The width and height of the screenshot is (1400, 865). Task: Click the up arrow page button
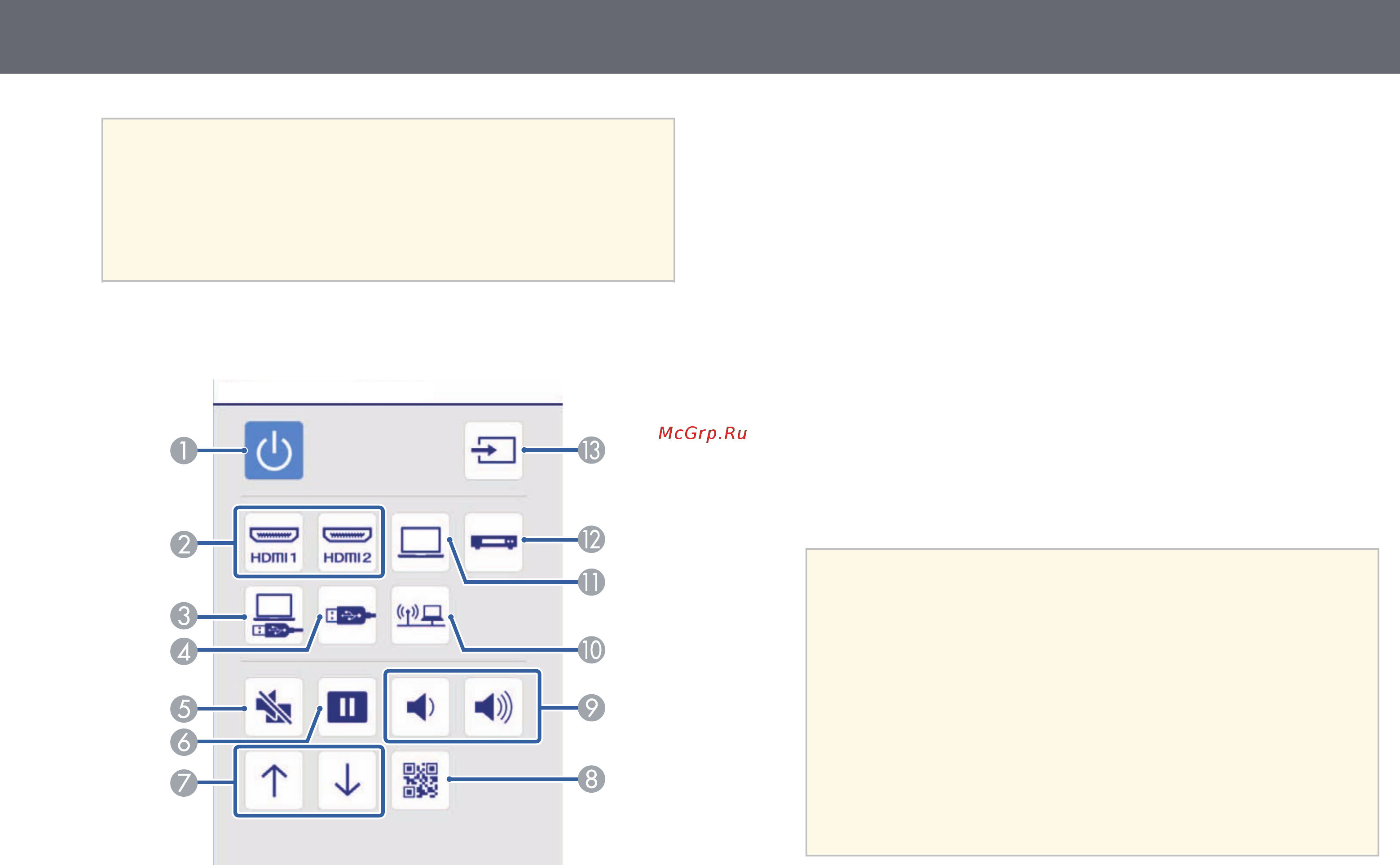click(x=274, y=780)
